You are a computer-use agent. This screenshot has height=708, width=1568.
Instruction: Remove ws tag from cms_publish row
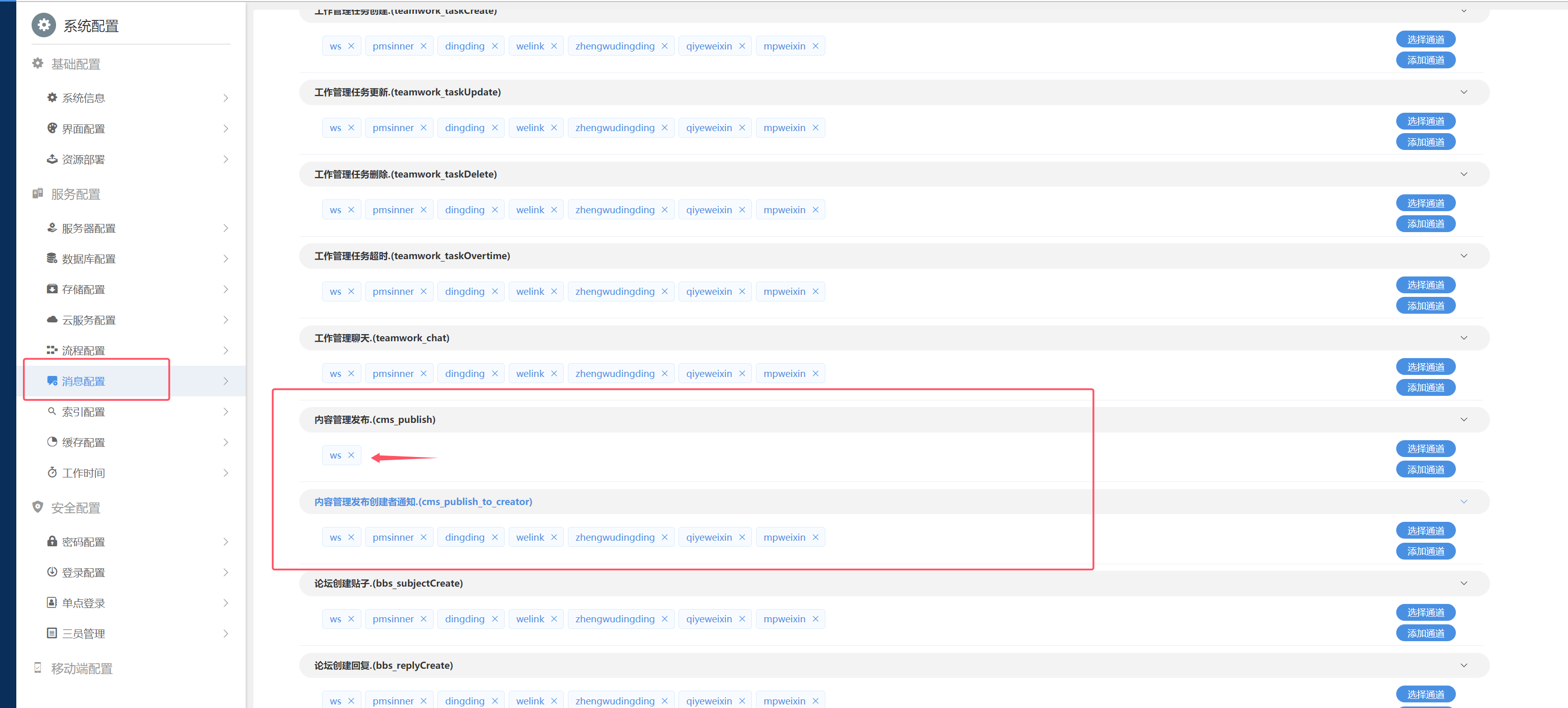point(351,455)
